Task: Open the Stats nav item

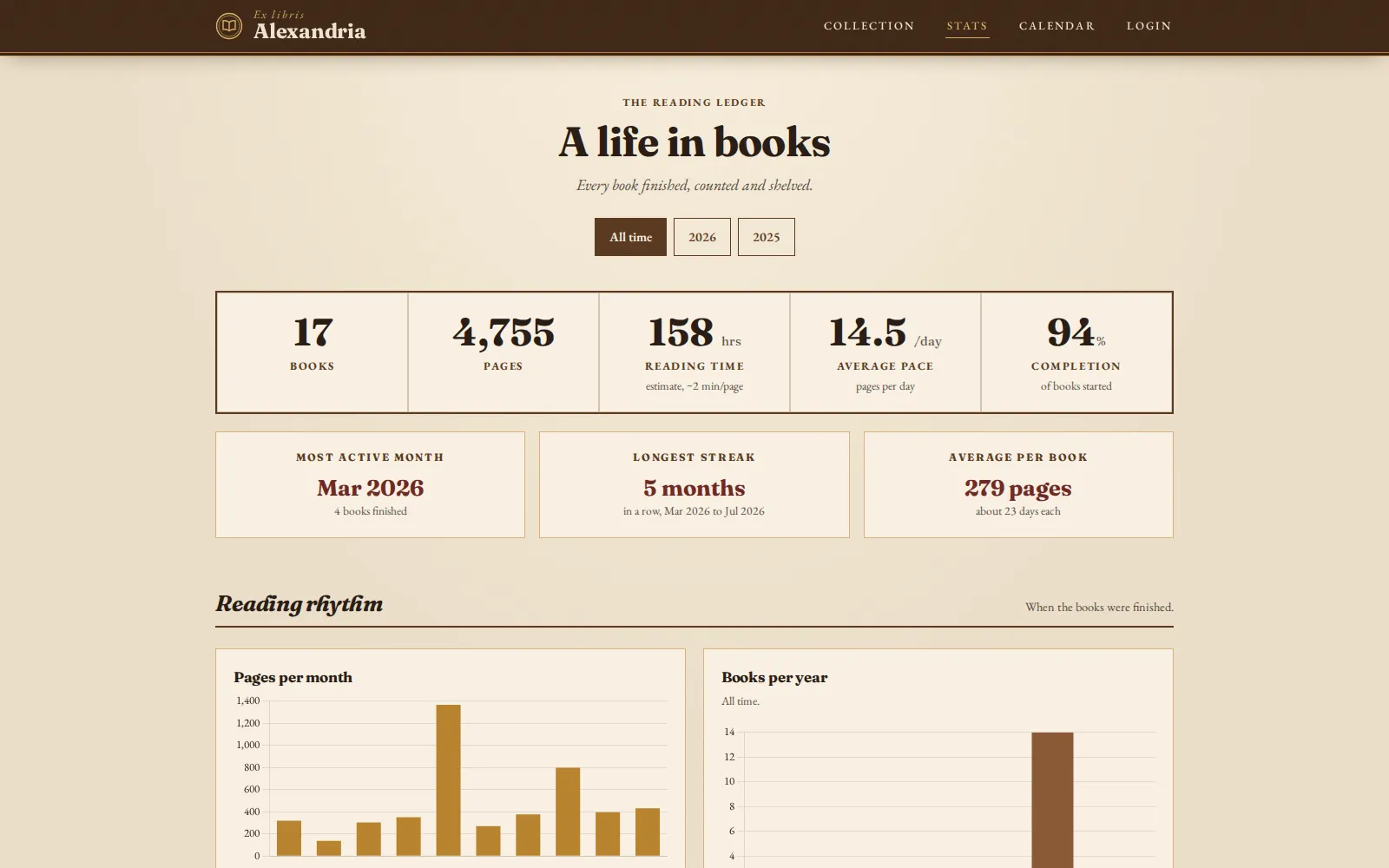Action: tap(967, 26)
